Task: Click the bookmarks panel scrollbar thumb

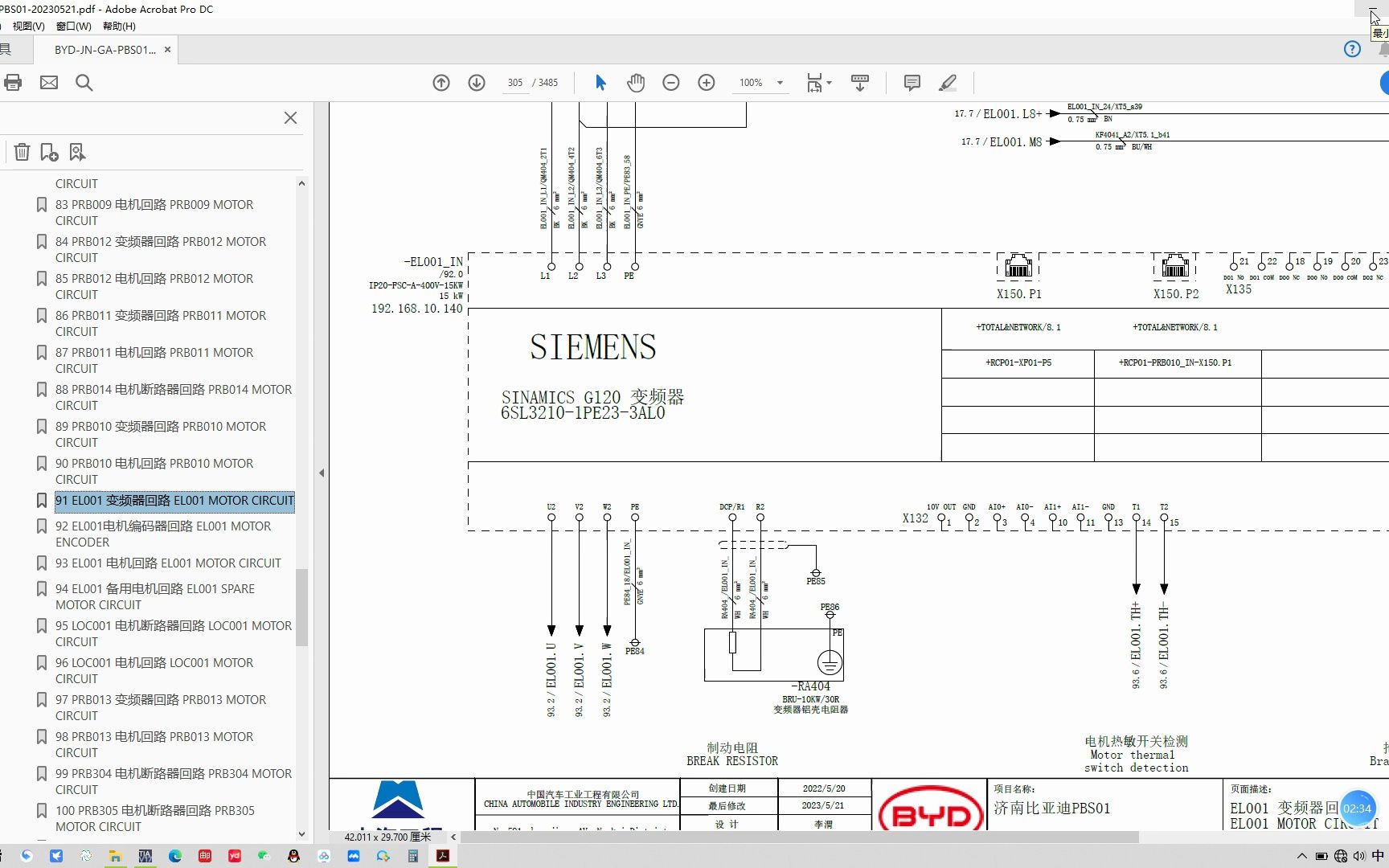Action: tap(301, 607)
